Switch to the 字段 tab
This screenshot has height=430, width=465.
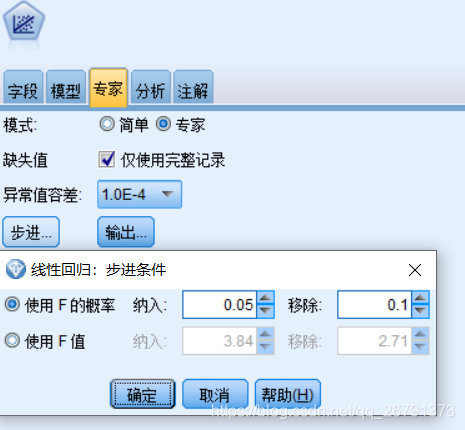point(23,87)
